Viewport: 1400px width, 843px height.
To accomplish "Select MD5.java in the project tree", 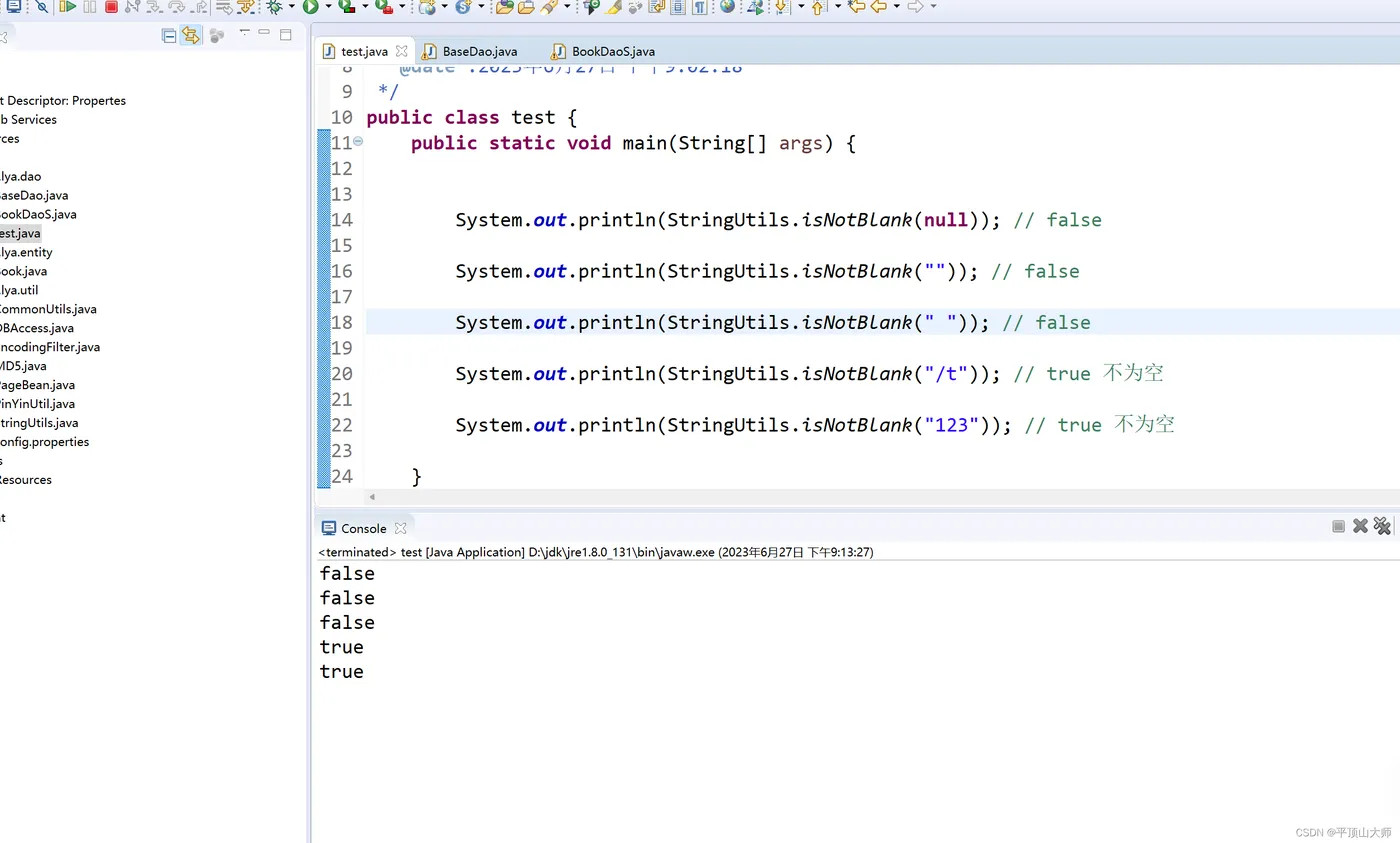I will coord(23,366).
